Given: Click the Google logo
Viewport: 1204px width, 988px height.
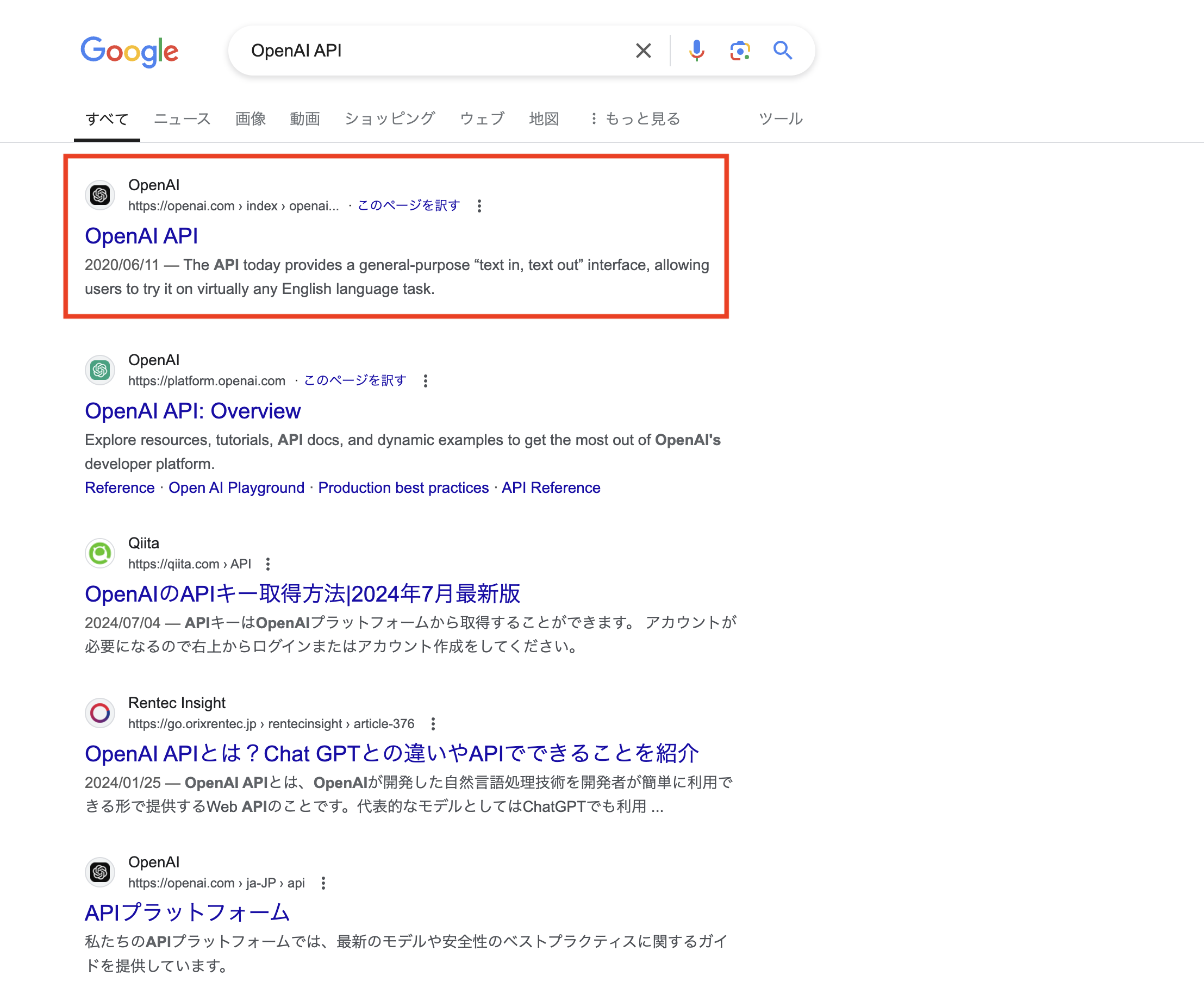Looking at the screenshot, I should [130, 51].
